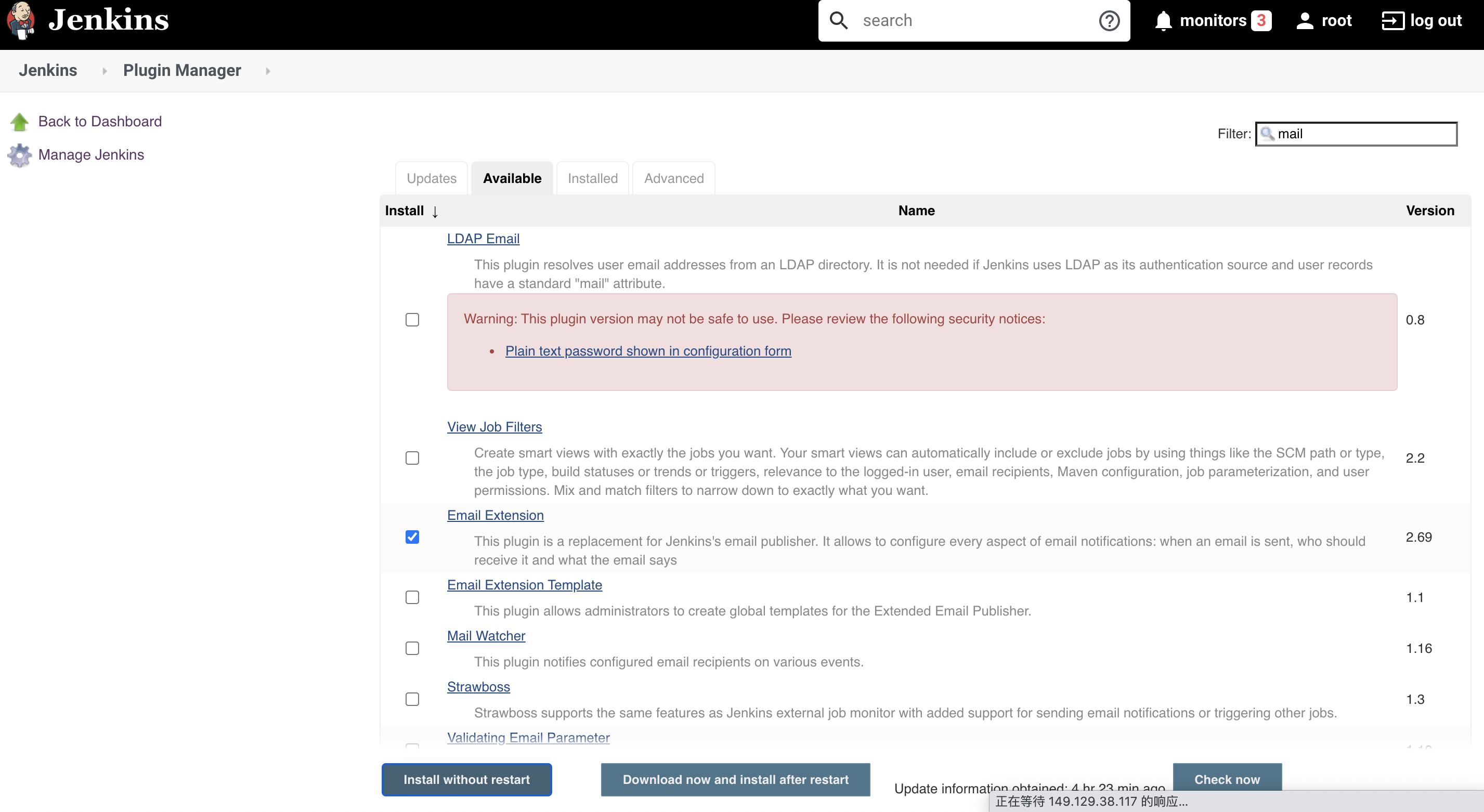The height and width of the screenshot is (812, 1484).
Task: Open the Strawboss plugin link
Action: 478,687
